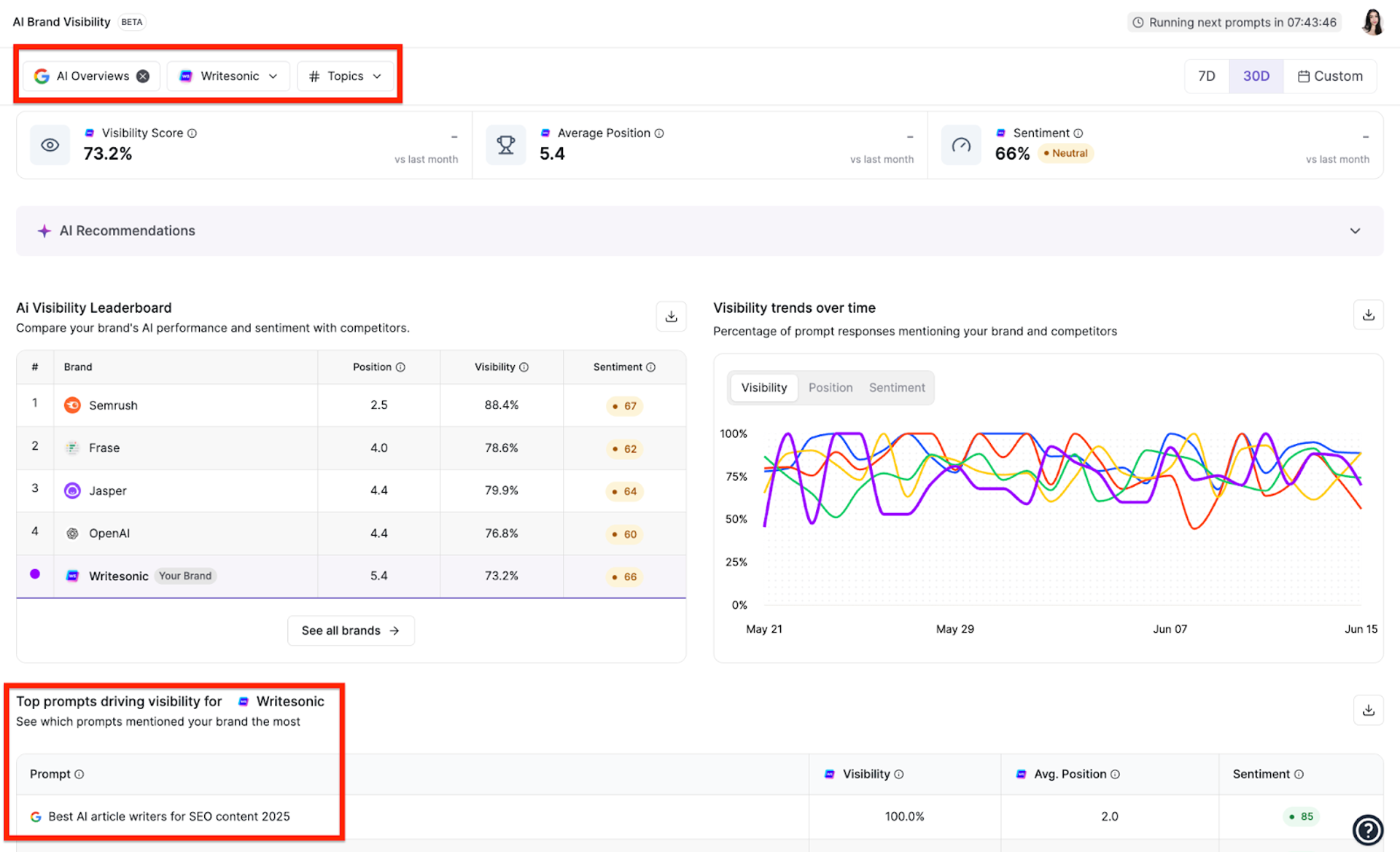Image resolution: width=1400 pixels, height=852 pixels.
Task: Click the purple dot marking Writesonic's row
Action: click(x=34, y=574)
